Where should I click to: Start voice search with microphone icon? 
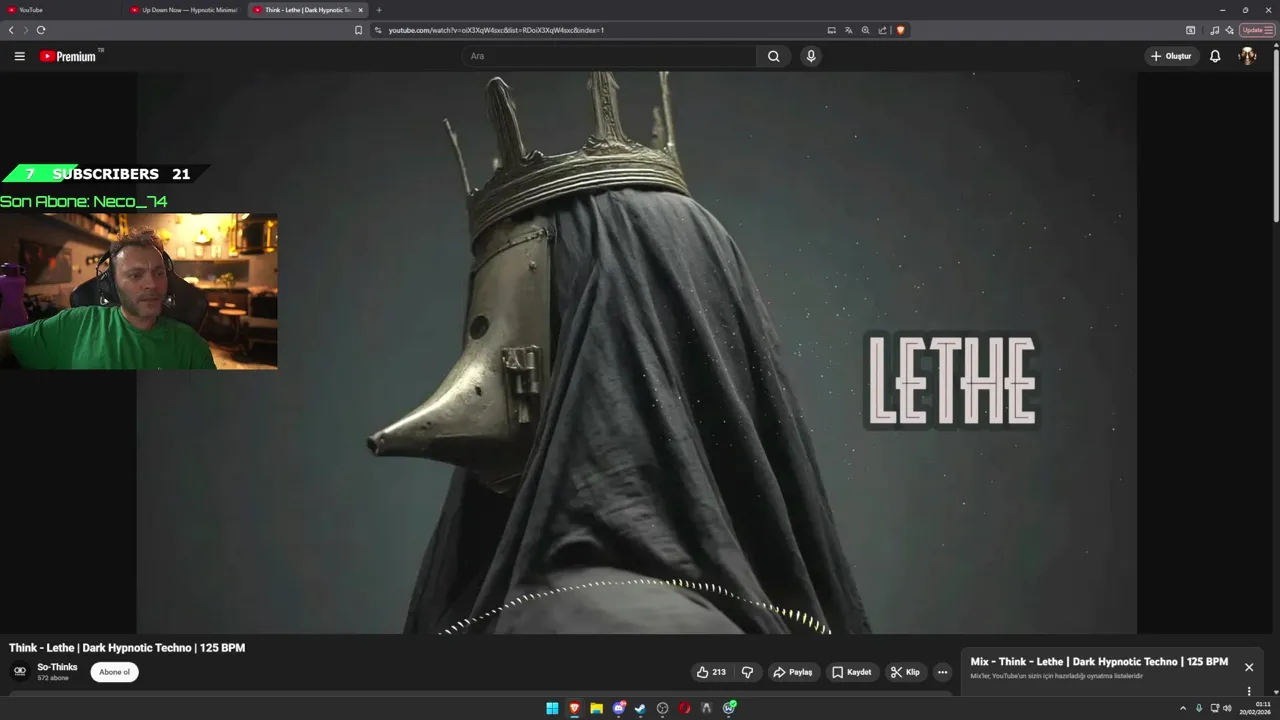[811, 56]
